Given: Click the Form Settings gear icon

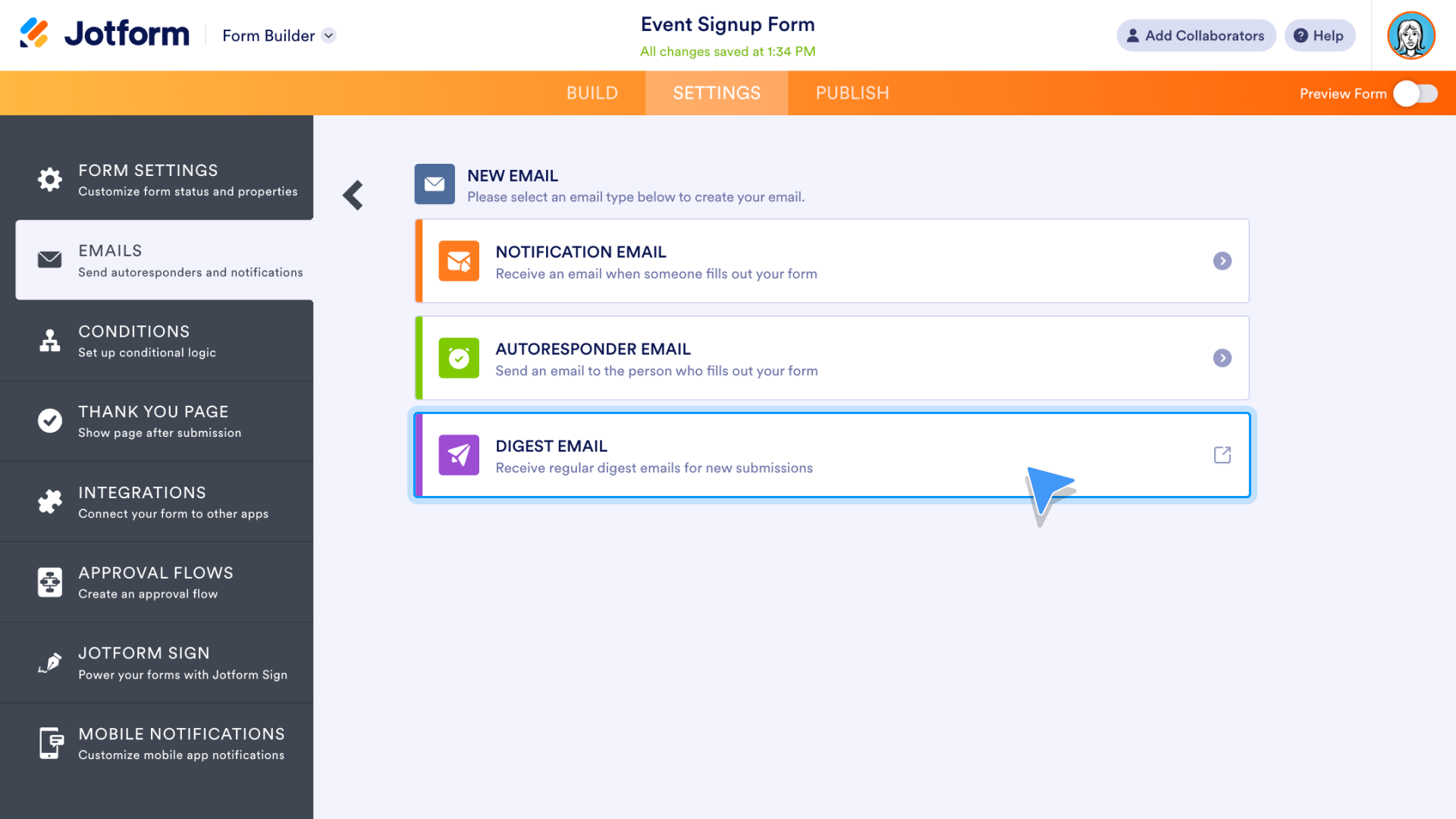Looking at the screenshot, I should [49, 179].
